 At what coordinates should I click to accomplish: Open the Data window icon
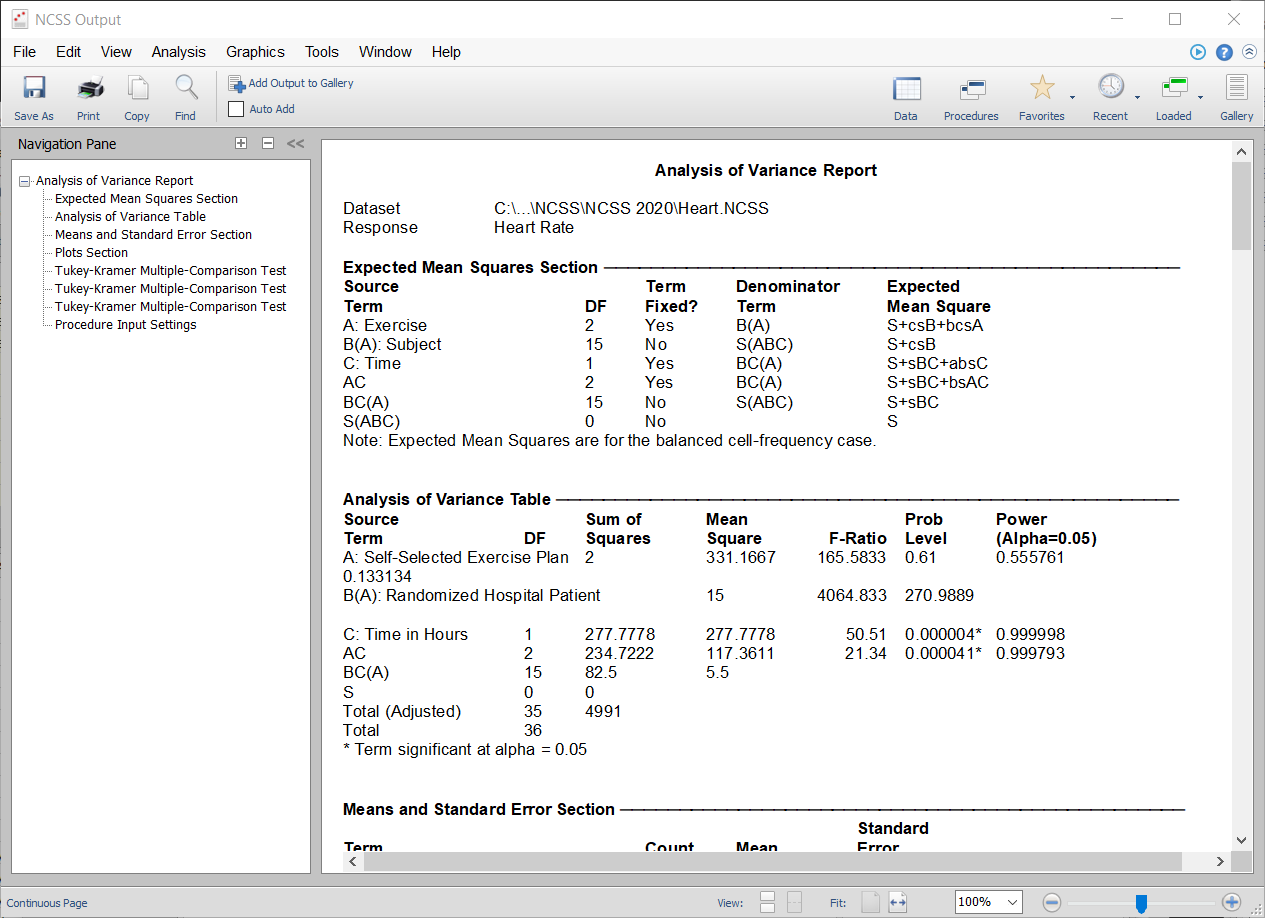point(906,97)
